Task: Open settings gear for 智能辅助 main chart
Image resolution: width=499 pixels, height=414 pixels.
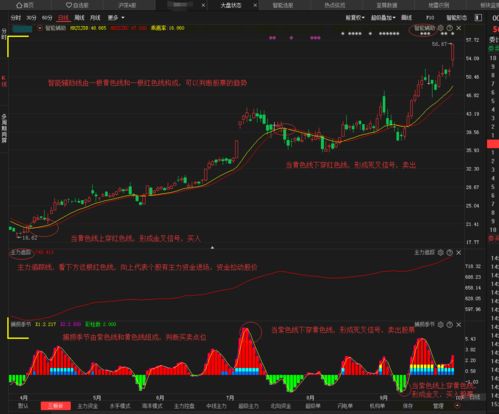Action: (440, 28)
